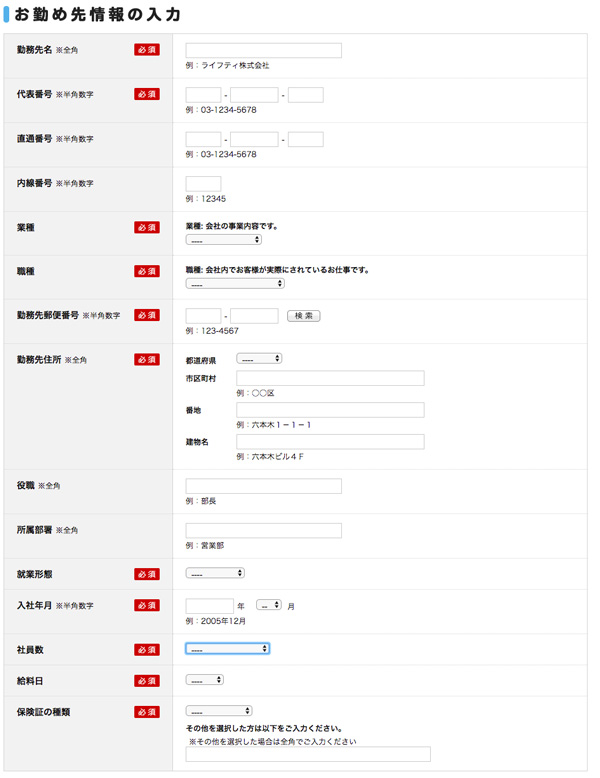Click the heading お勤め先情報の入力
The image size is (600, 778).
(x=97, y=14)
